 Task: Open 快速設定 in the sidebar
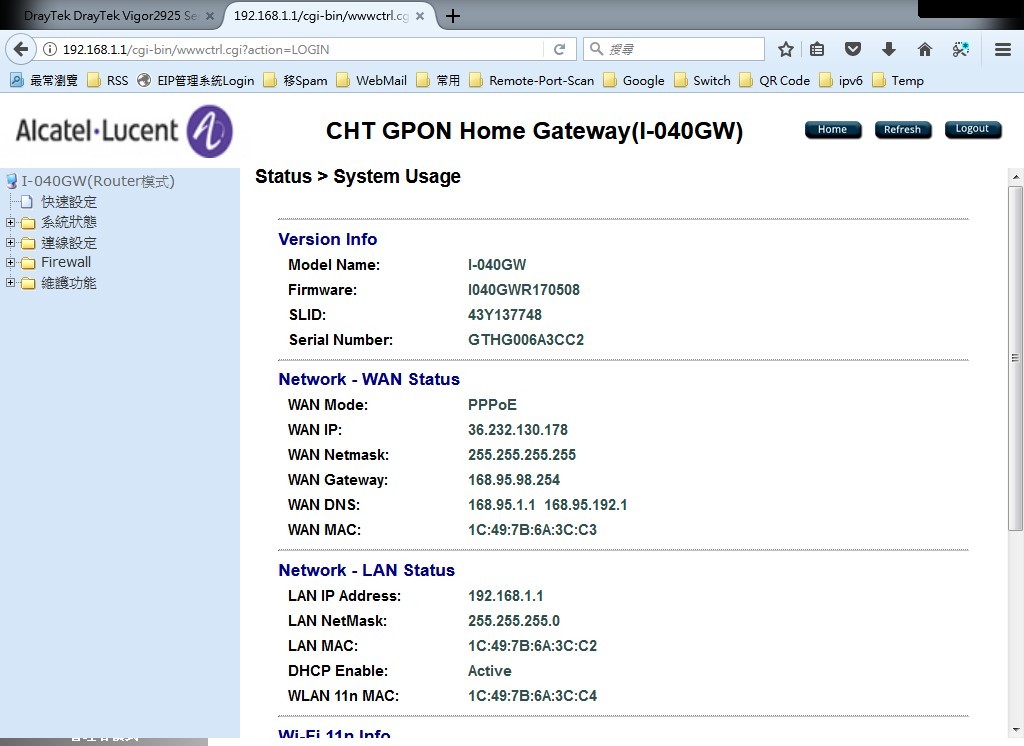click(69, 201)
